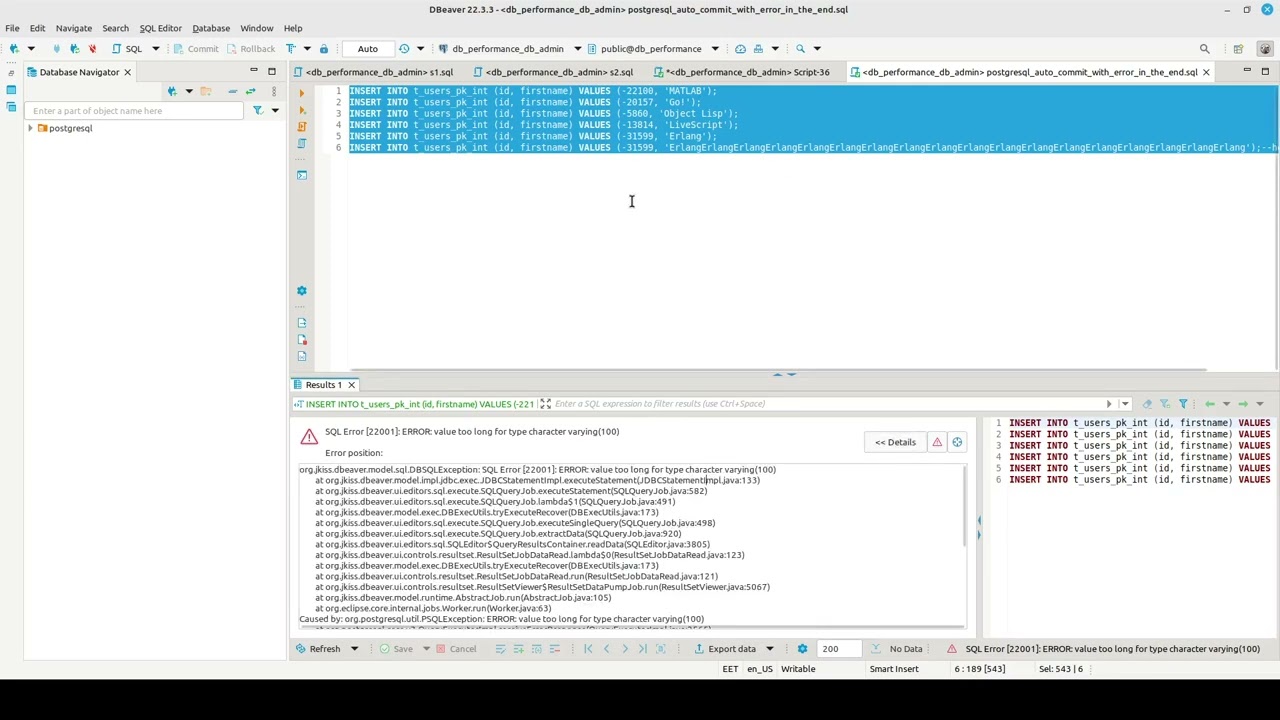The height and width of the screenshot is (720, 1280).
Task: Click the link with editor arrows icon in Navigator
Action: coord(250,91)
